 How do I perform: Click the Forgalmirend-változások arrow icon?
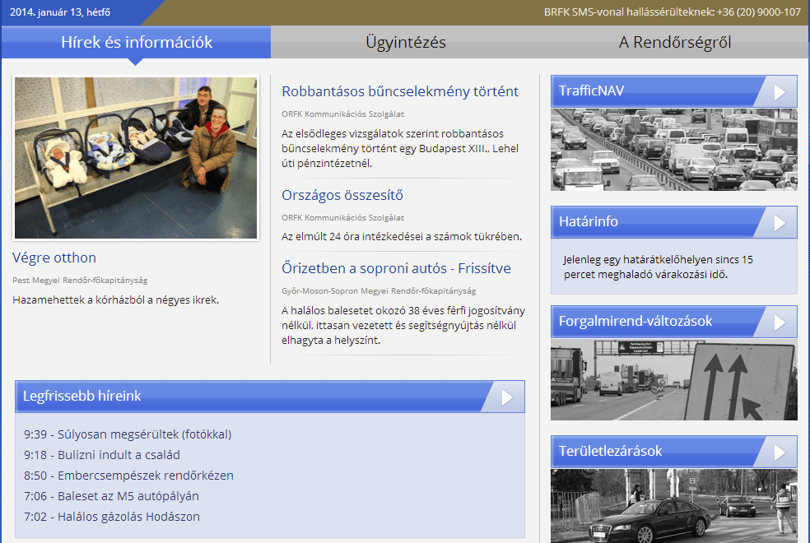(x=779, y=322)
